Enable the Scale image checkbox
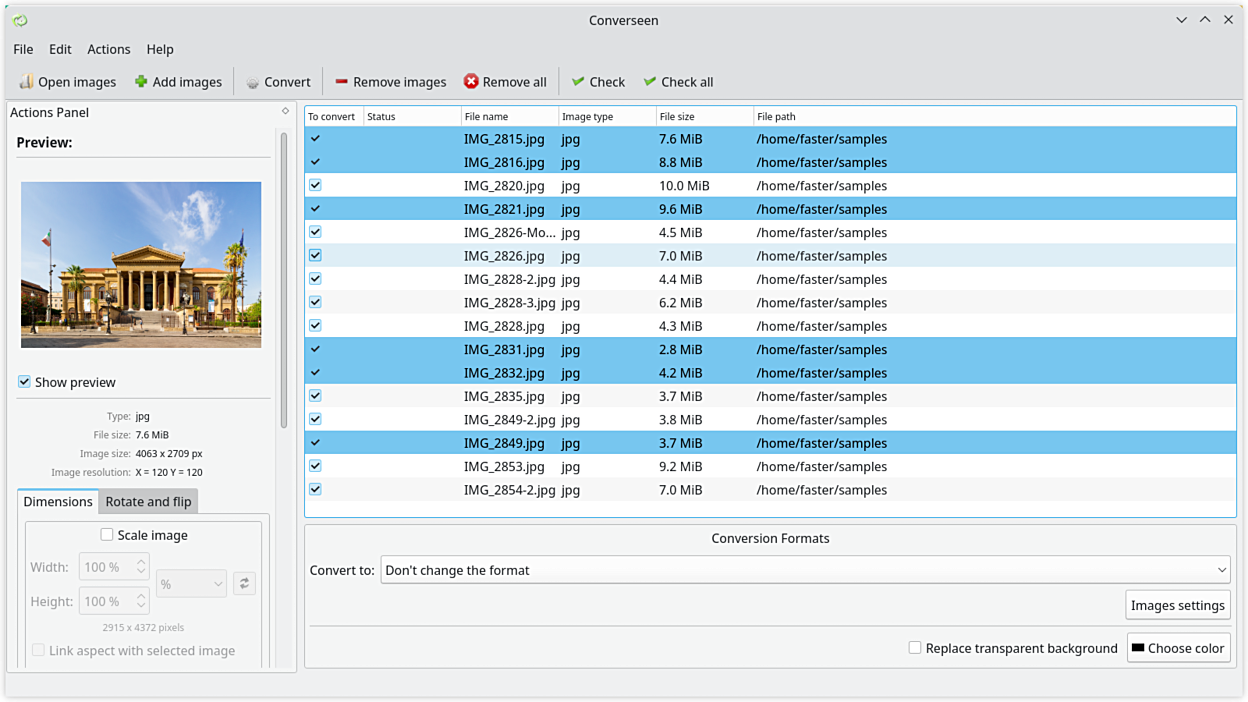 pos(107,535)
